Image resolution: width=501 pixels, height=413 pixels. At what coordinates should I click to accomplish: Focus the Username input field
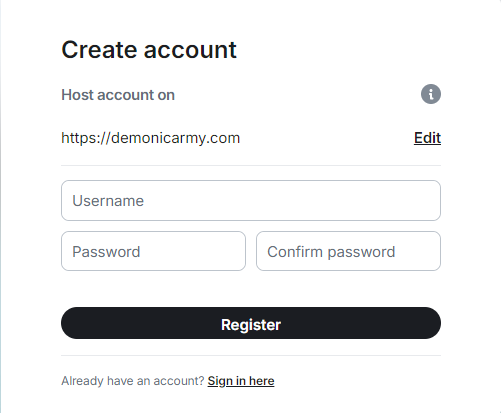[x=251, y=201]
